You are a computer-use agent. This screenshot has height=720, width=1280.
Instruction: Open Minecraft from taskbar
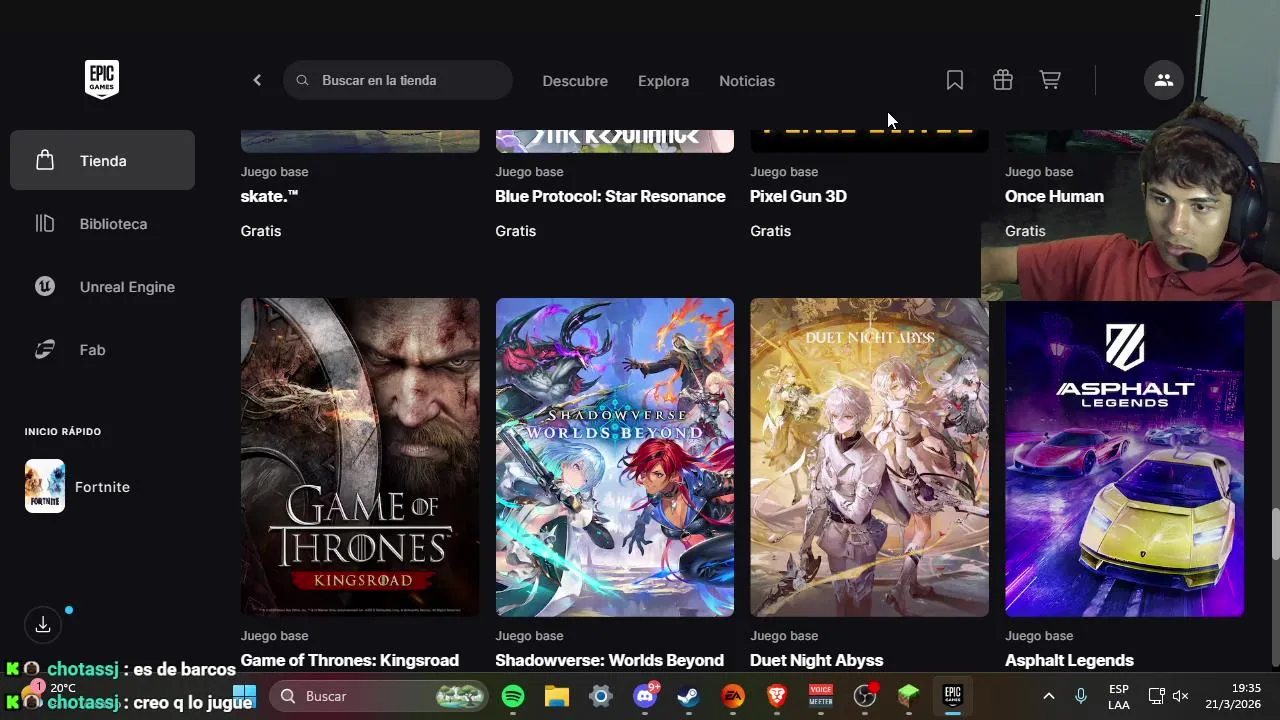pyautogui.click(x=909, y=695)
